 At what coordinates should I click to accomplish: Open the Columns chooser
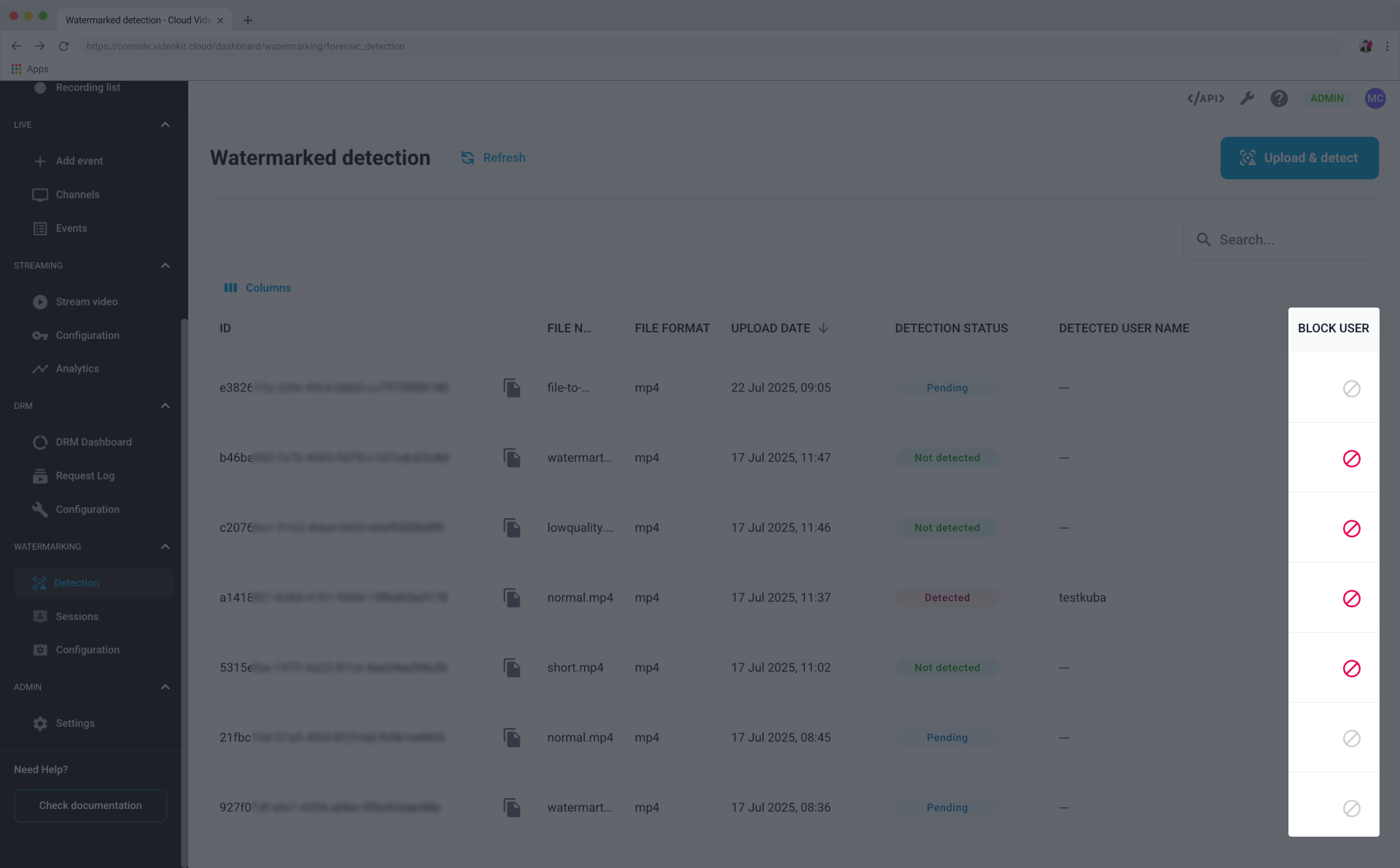tap(257, 288)
